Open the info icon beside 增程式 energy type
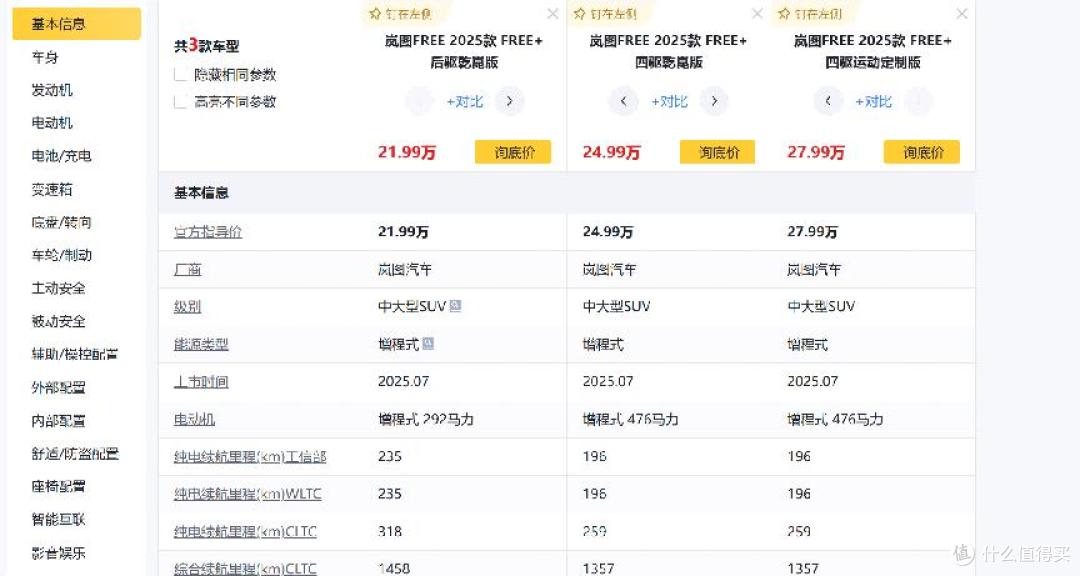 click(428, 343)
